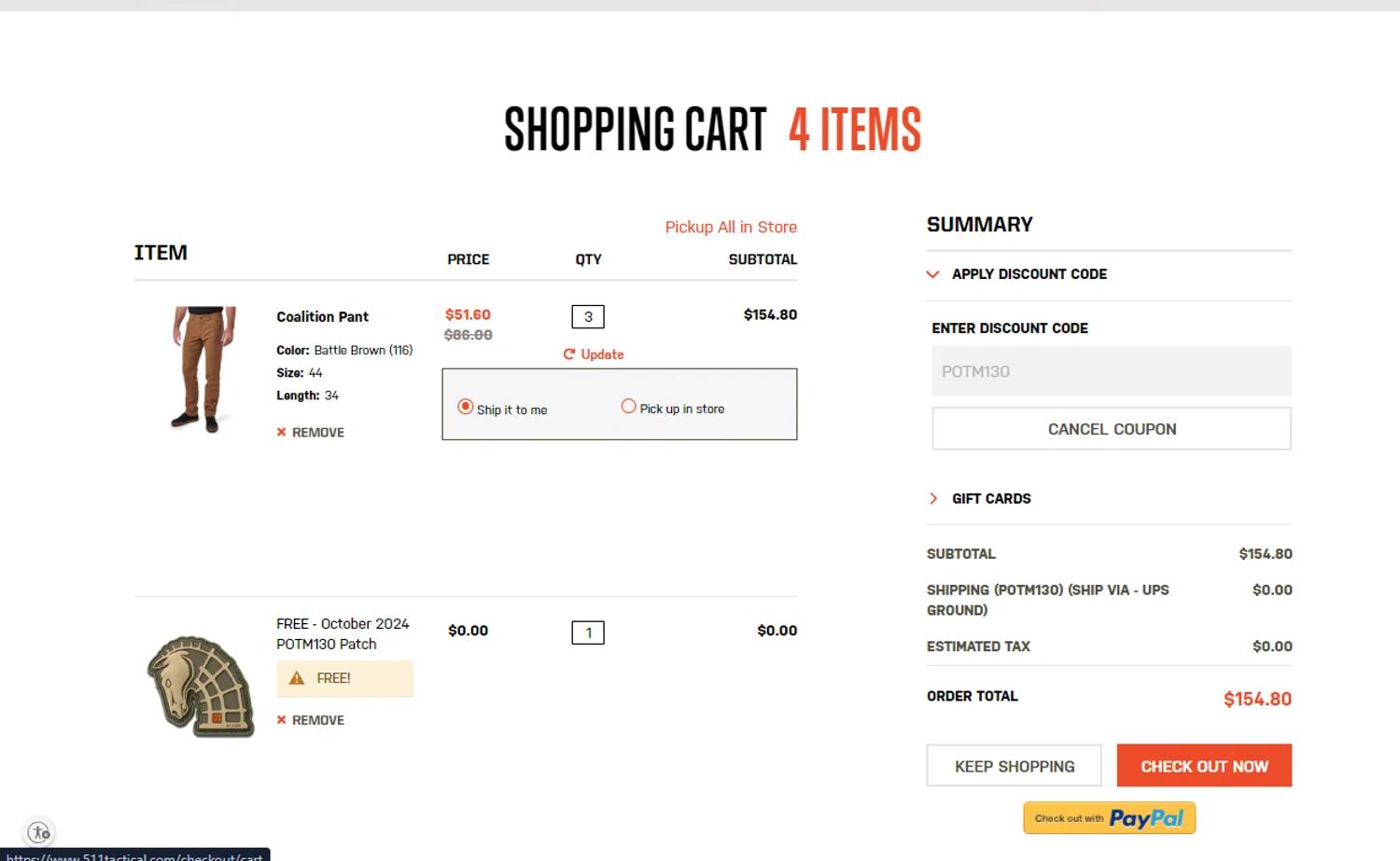
Task: Collapse the Apply Discount Code section
Action: click(932, 274)
